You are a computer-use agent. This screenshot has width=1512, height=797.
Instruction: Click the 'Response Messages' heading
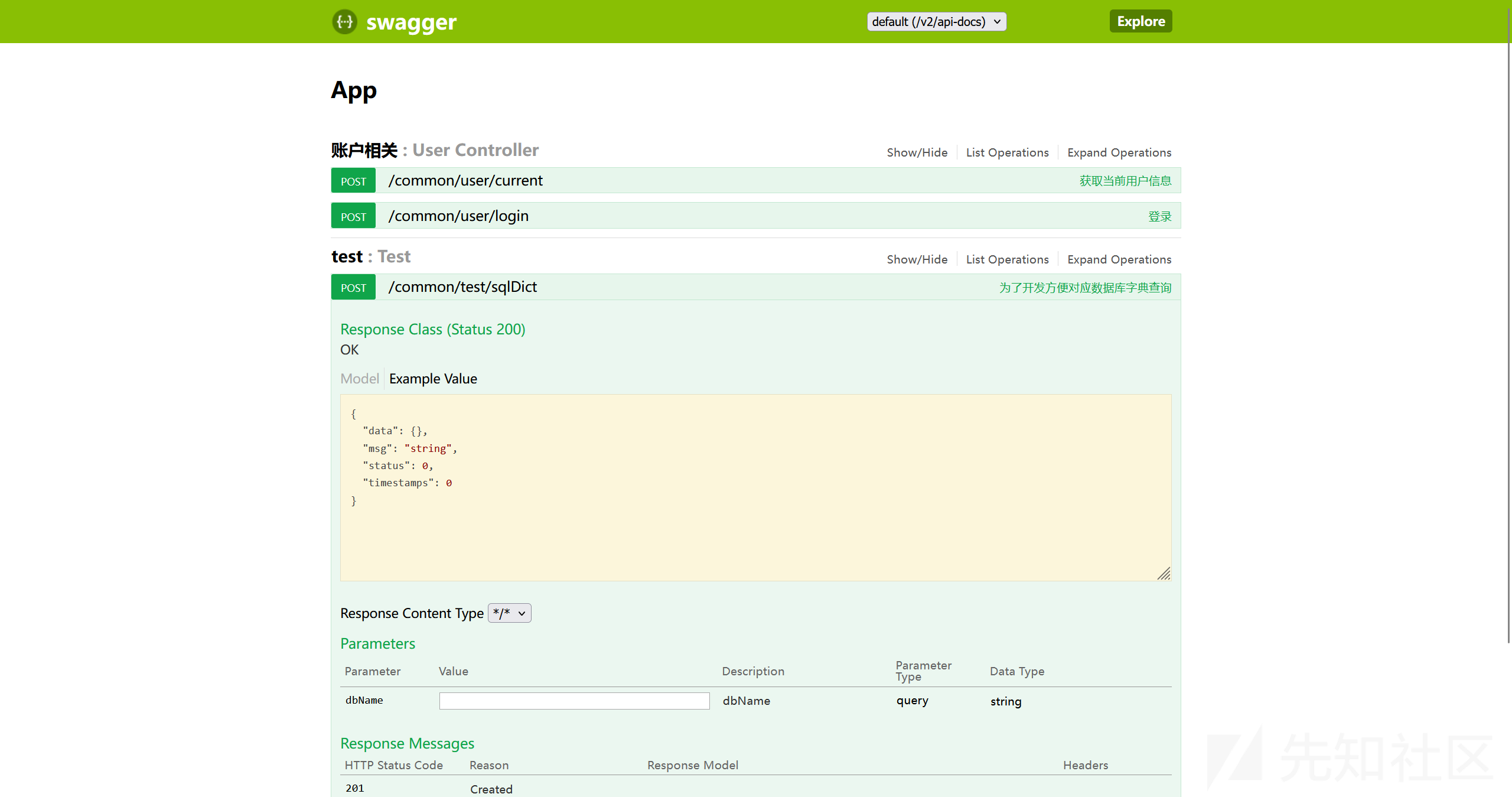pos(407,743)
